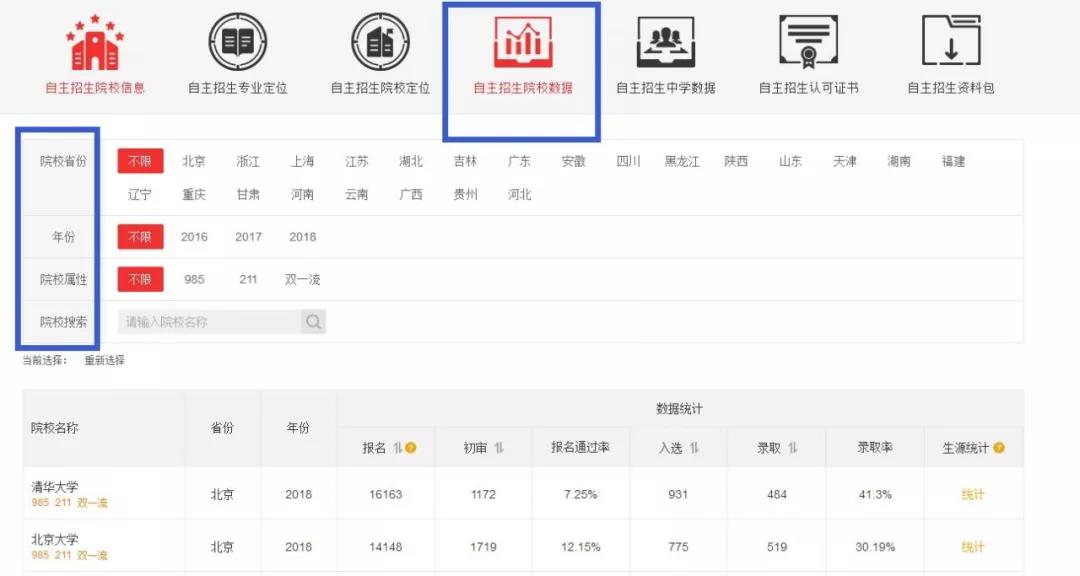Image resolution: width=1080 pixels, height=576 pixels.
Task: Click the help icon beside 报名
Action: pos(410,448)
